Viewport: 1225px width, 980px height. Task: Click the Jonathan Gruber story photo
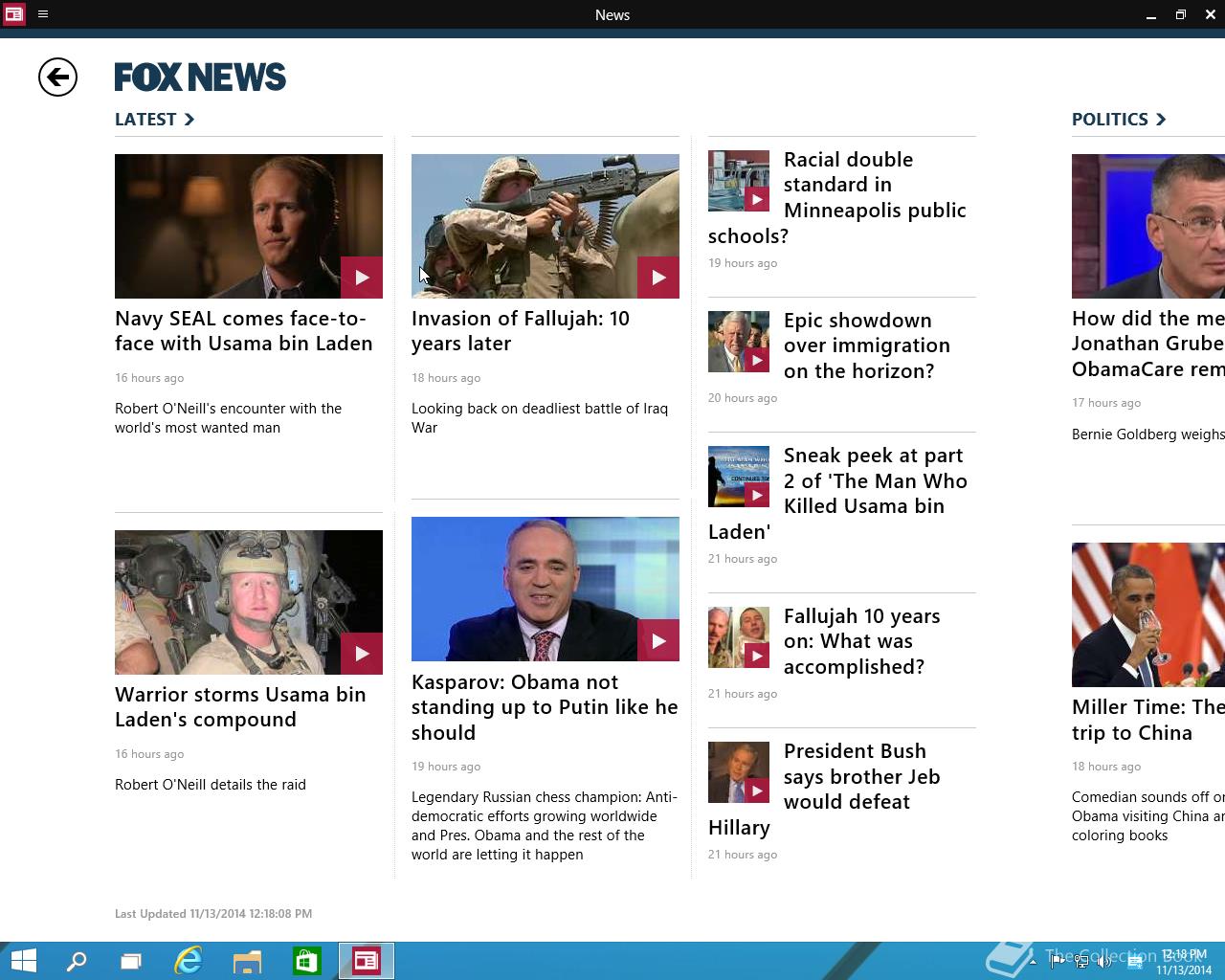(x=1148, y=226)
